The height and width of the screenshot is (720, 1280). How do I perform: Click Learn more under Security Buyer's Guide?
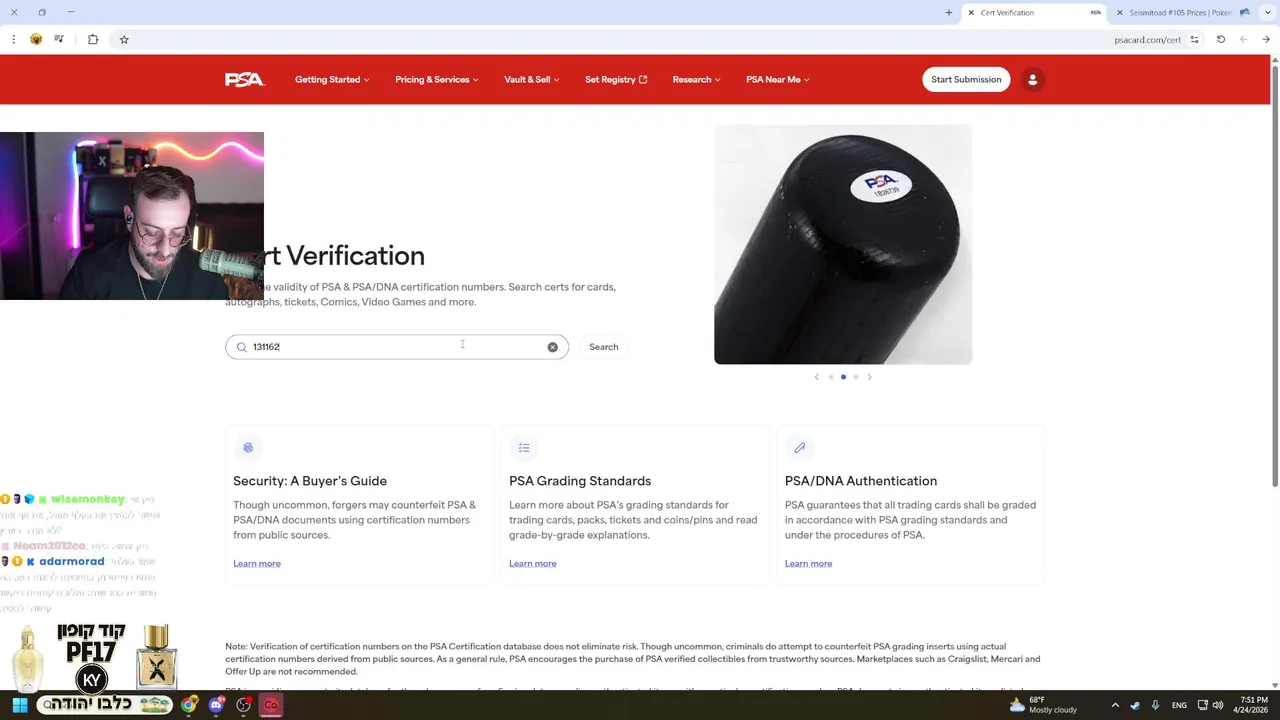click(257, 564)
